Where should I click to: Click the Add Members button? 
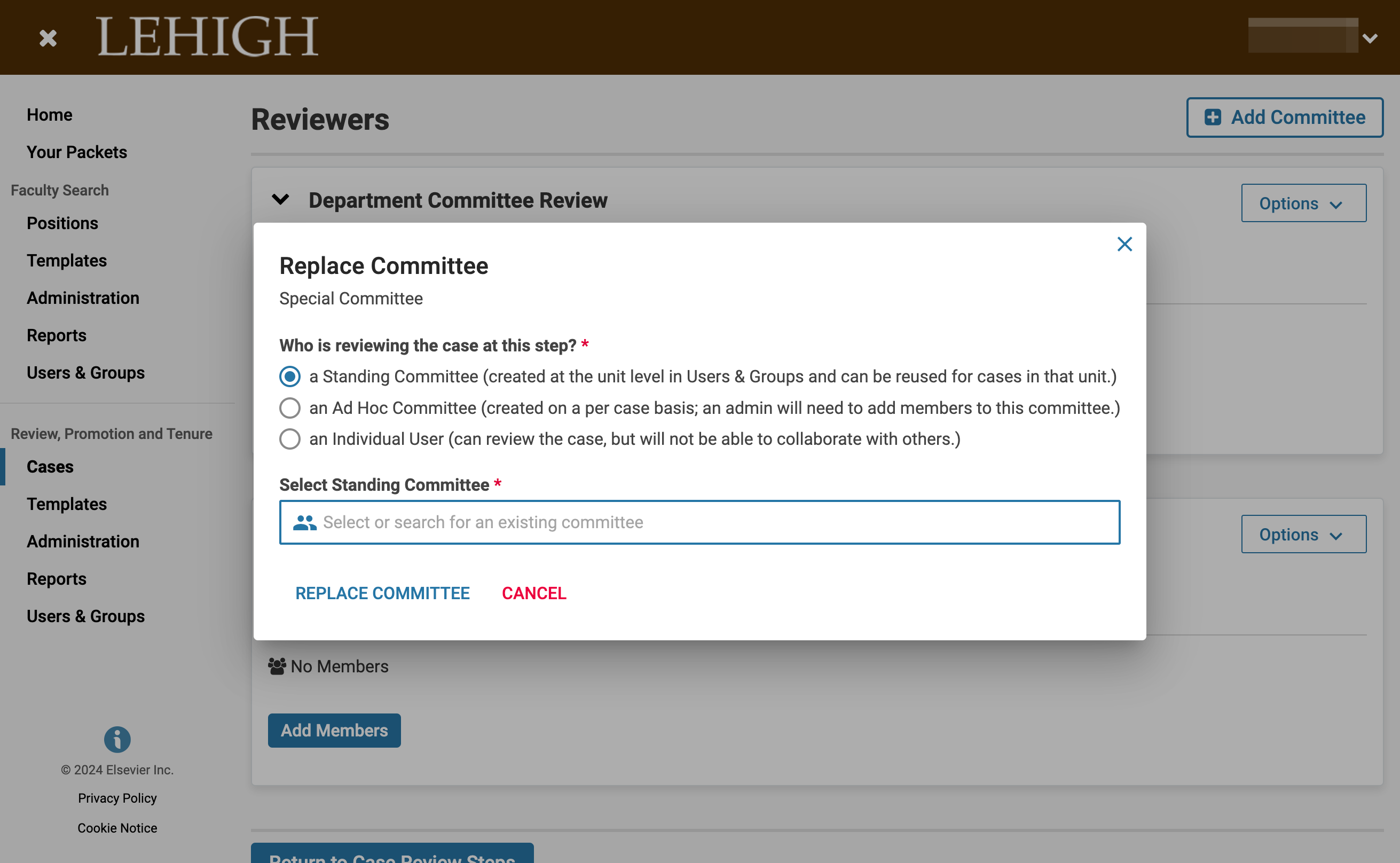click(x=334, y=731)
